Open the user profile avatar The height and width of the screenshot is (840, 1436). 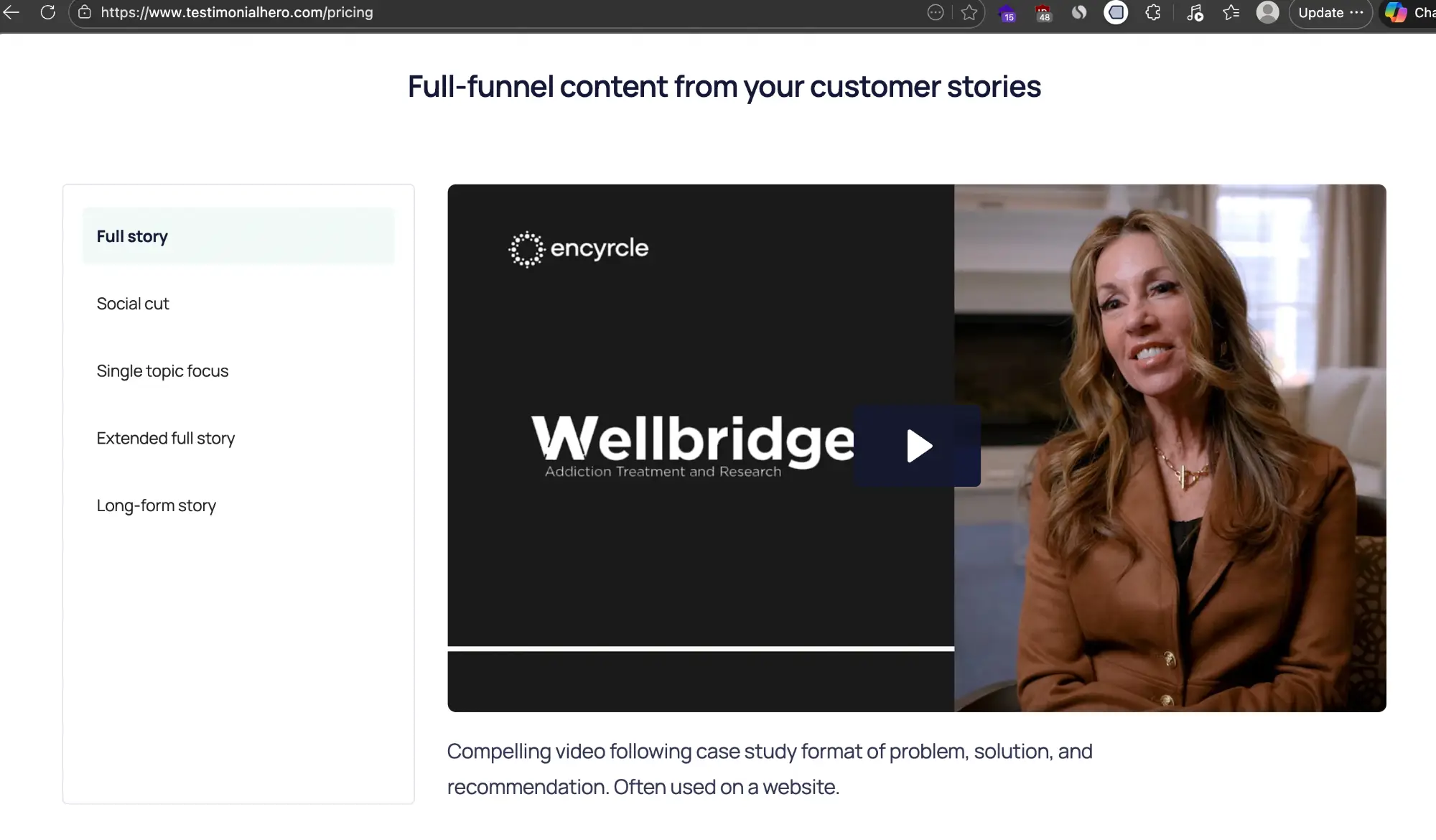(1268, 12)
